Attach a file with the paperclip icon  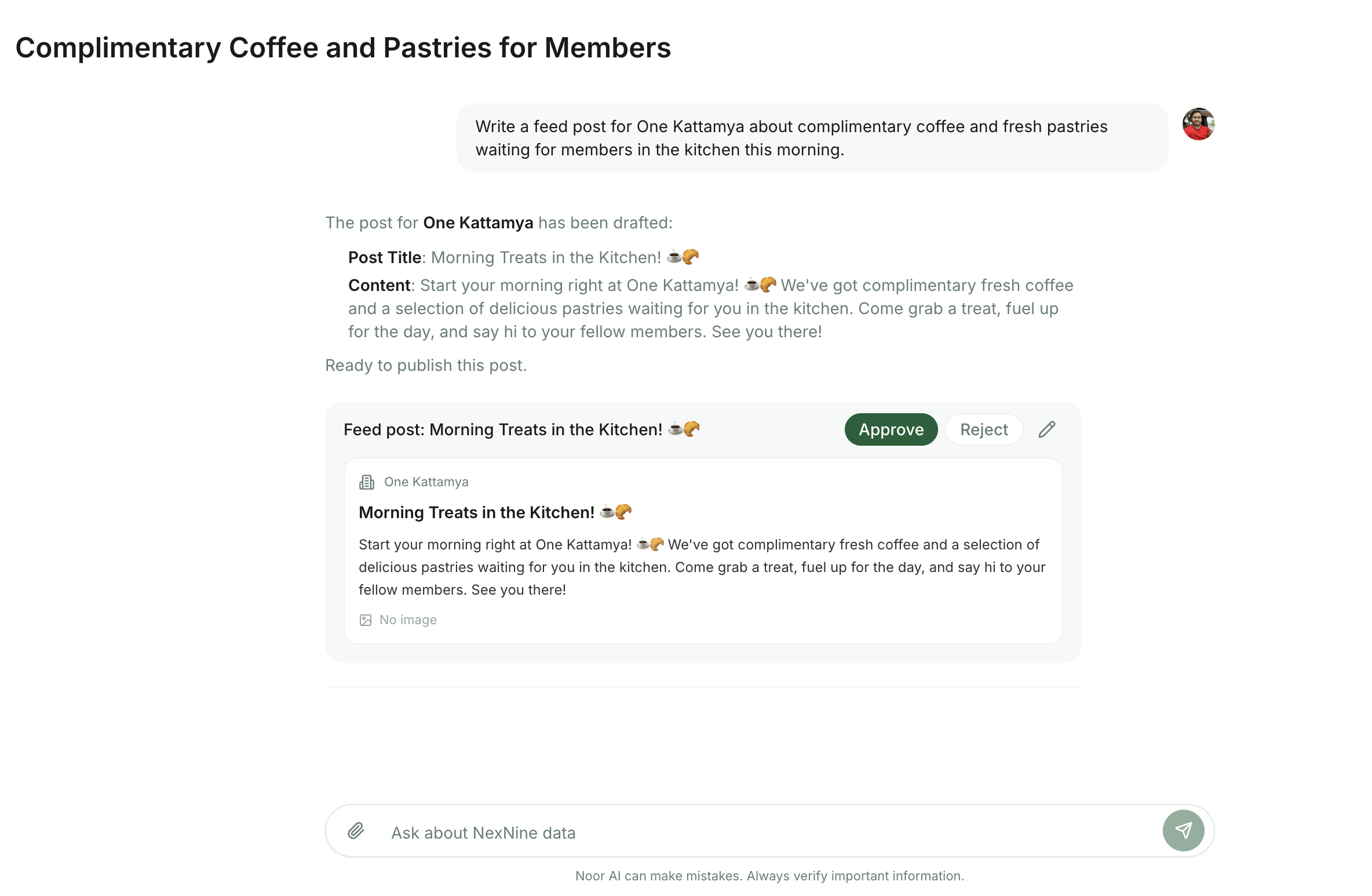coord(356,831)
